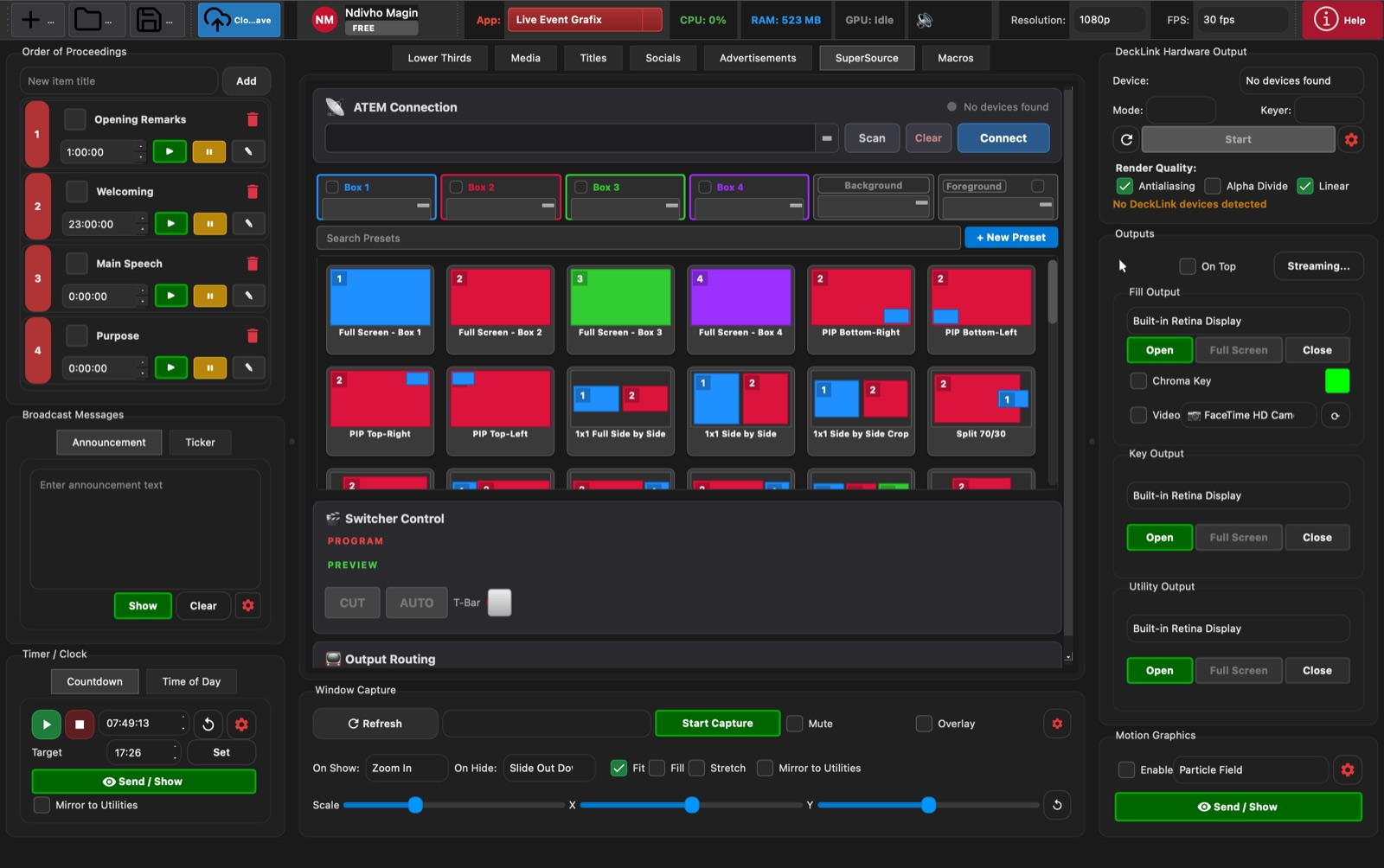This screenshot has width=1384, height=868.
Task: Stop the countdown timer
Action: pyautogui.click(x=80, y=724)
